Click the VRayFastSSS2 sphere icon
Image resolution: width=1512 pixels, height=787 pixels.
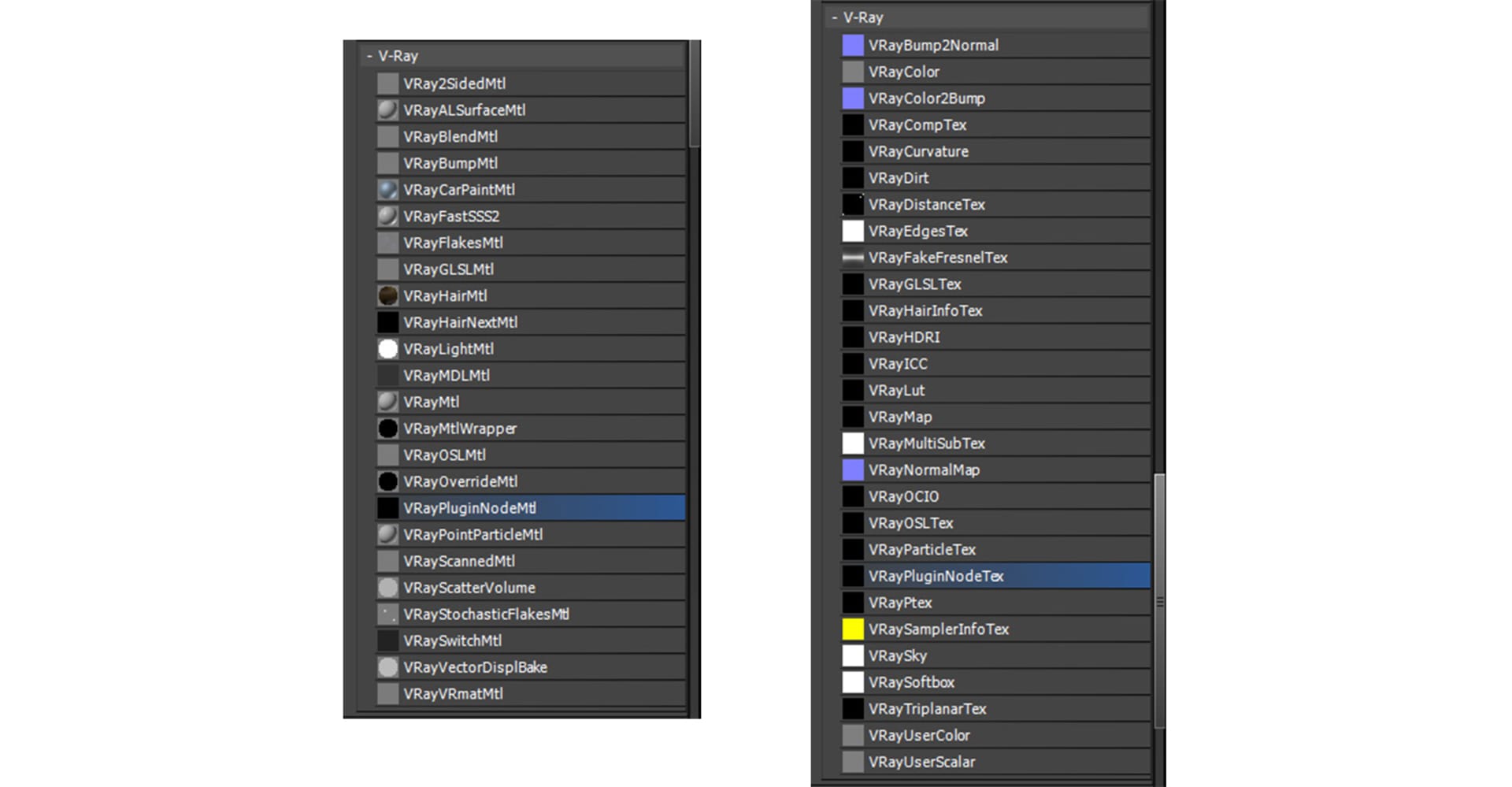387,216
